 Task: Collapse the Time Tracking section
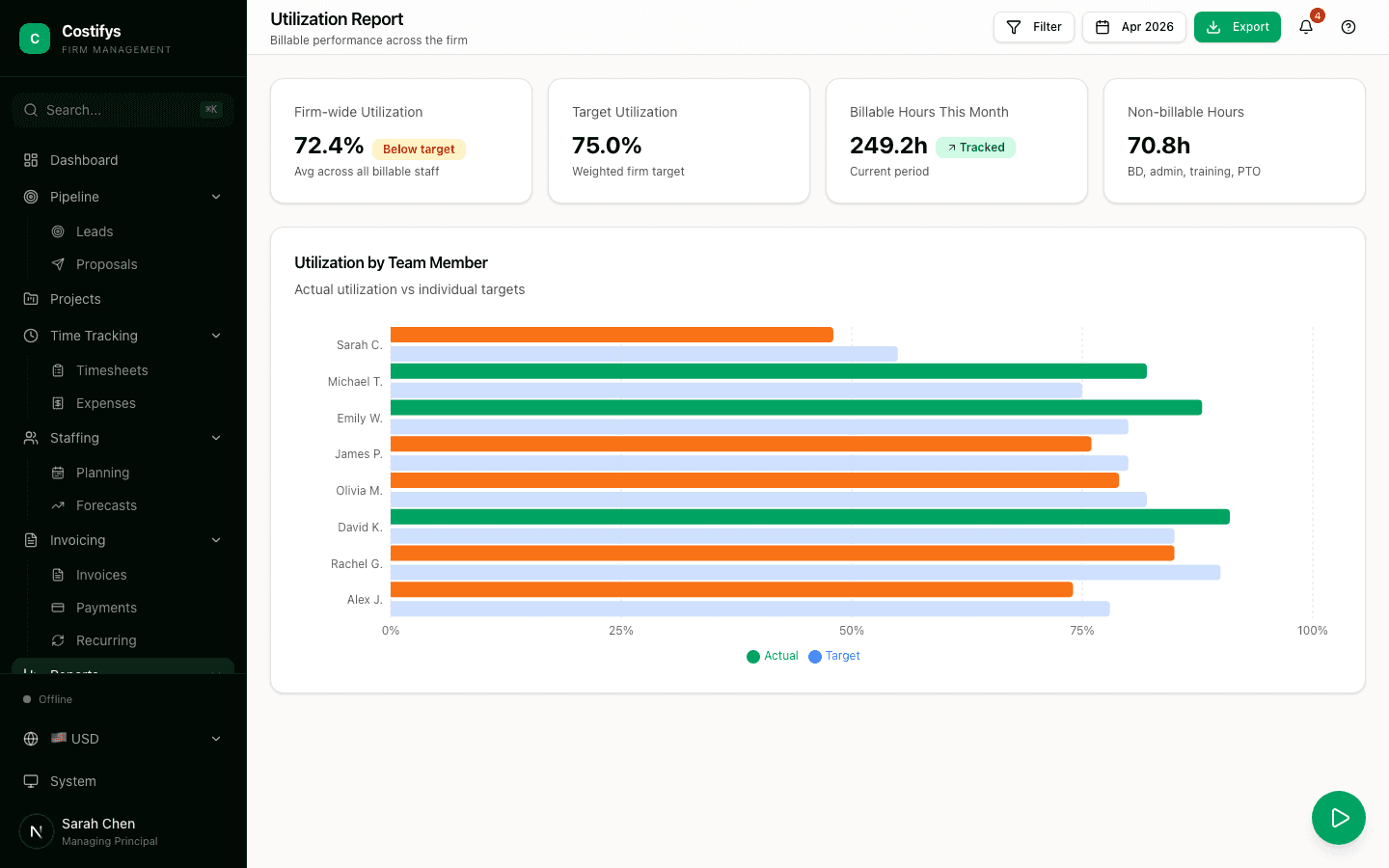click(x=216, y=336)
